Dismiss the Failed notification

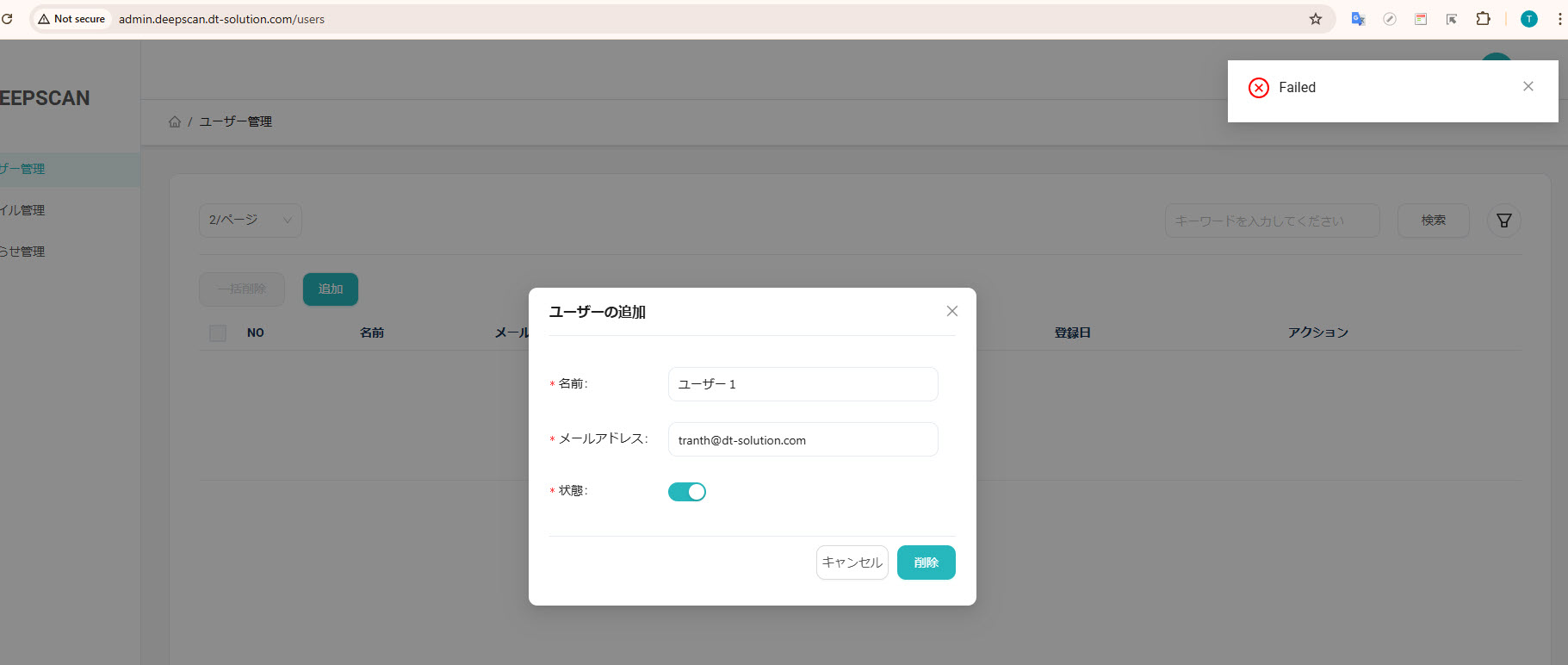pyautogui.click(x=1528, y=86)
